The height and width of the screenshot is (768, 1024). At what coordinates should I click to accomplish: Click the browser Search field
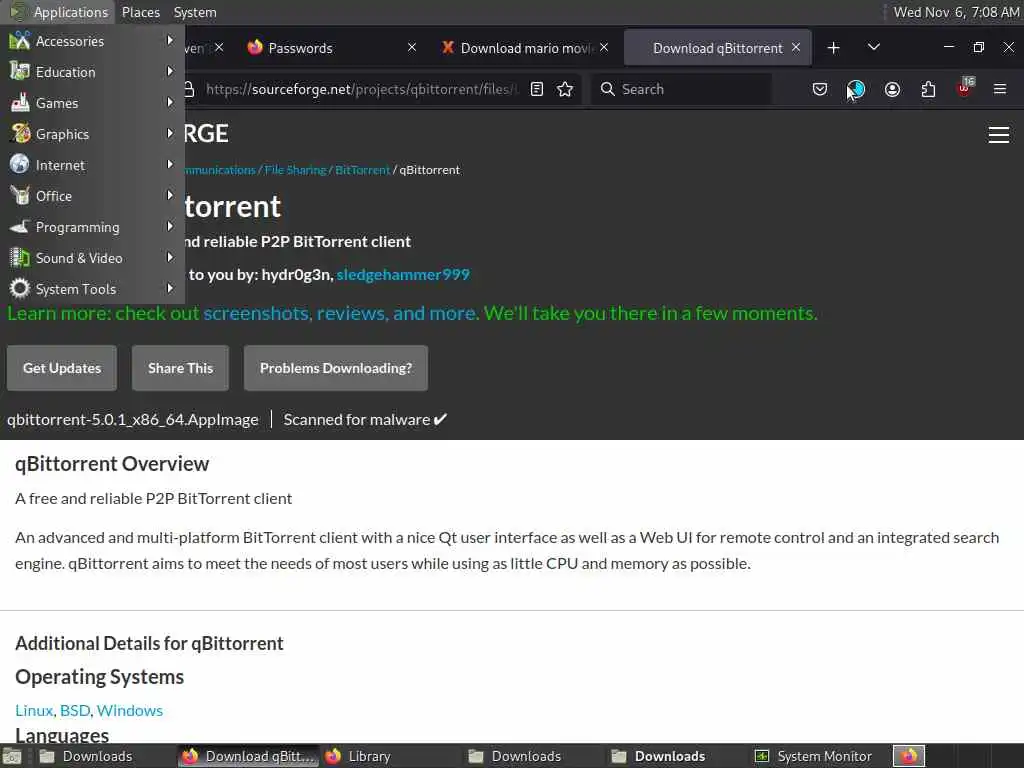pyautogui.click(x=681, y=89)
